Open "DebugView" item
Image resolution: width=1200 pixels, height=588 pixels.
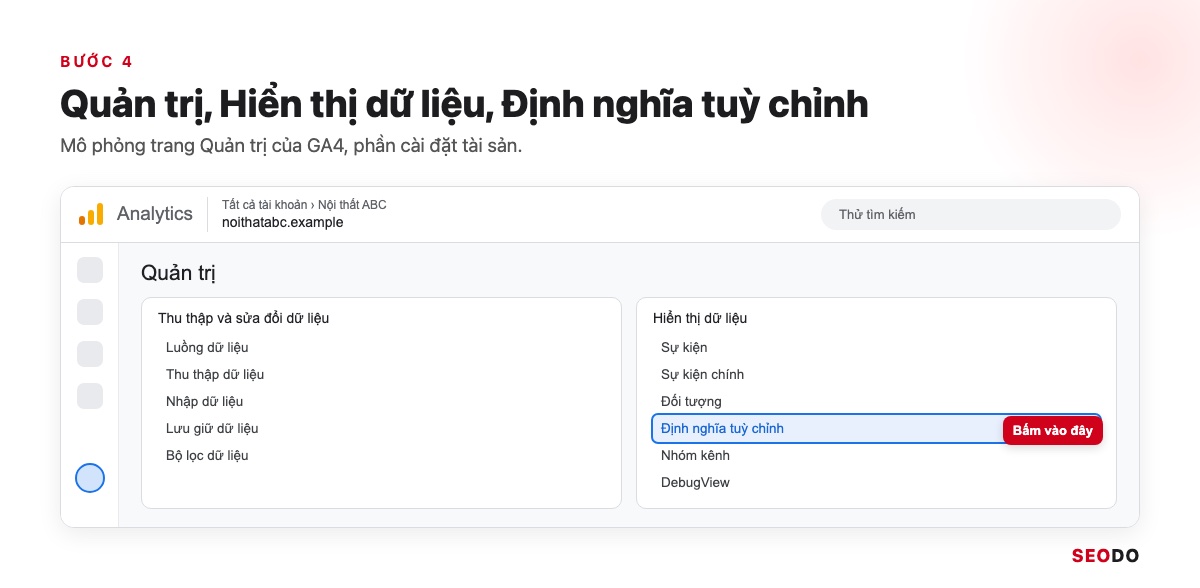coord(695,482)
